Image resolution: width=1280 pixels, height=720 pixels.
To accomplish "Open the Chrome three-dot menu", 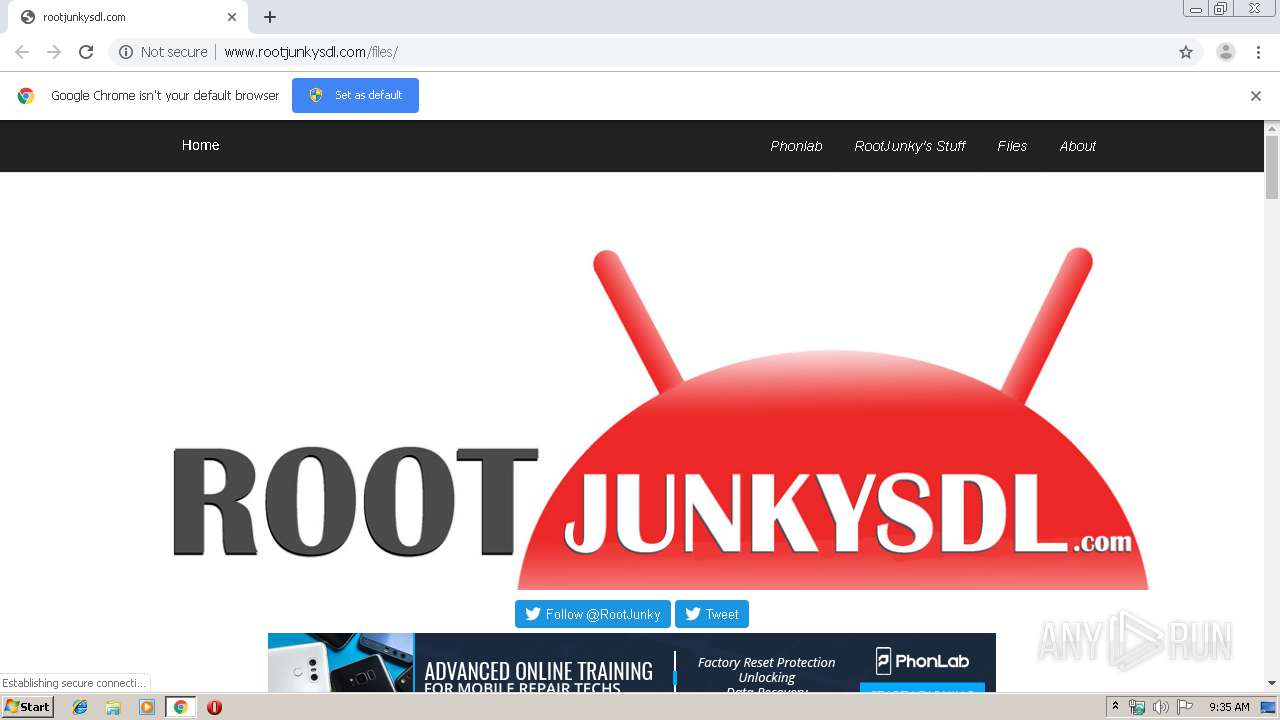I will point(1259,52).
